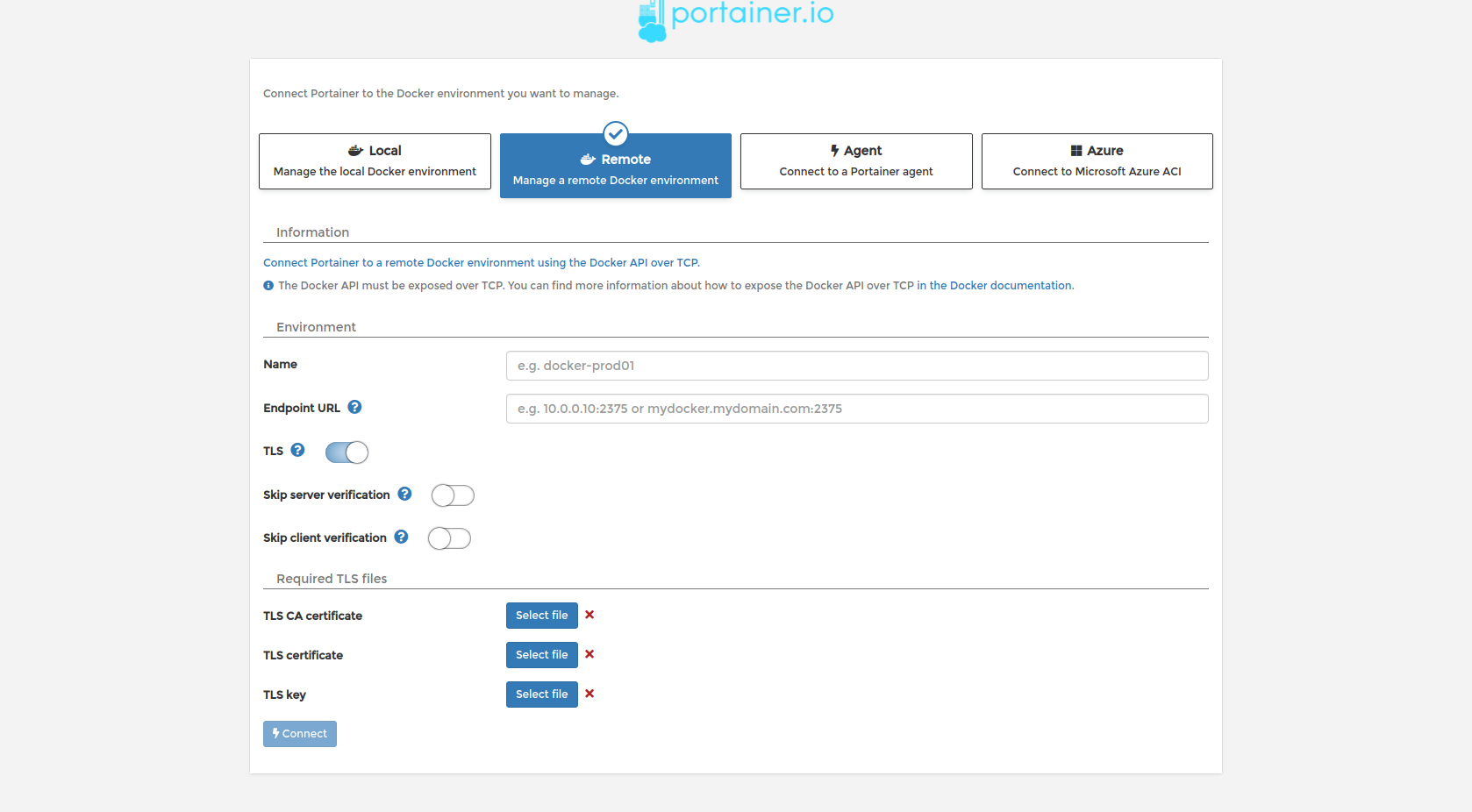Show Skip server verification help icon

(404, 494)
